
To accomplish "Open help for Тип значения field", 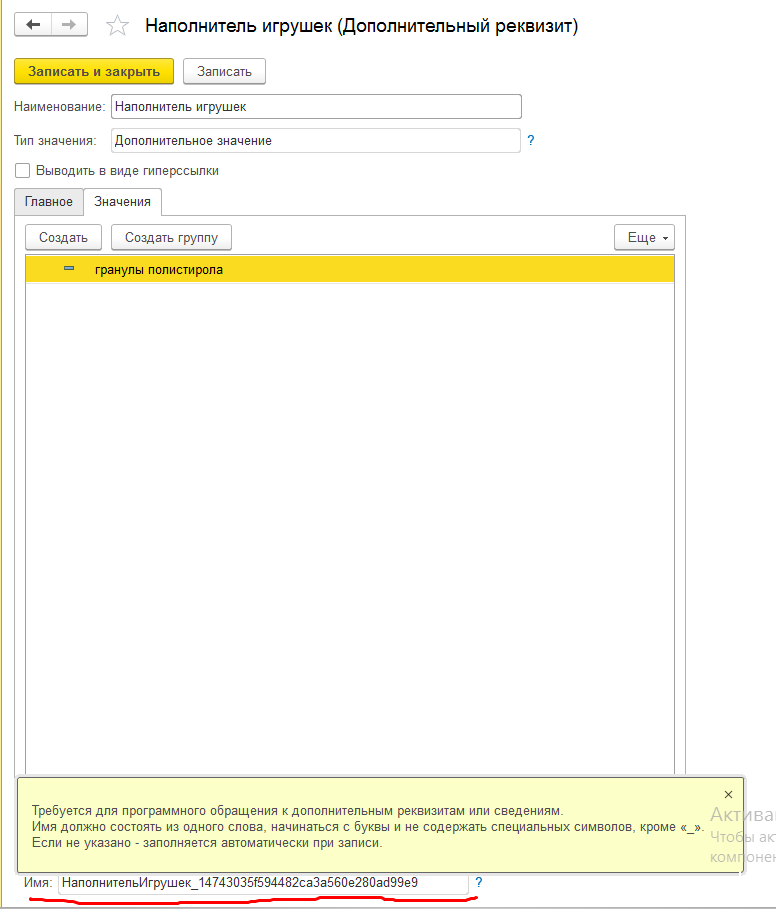I will (531, 140).
